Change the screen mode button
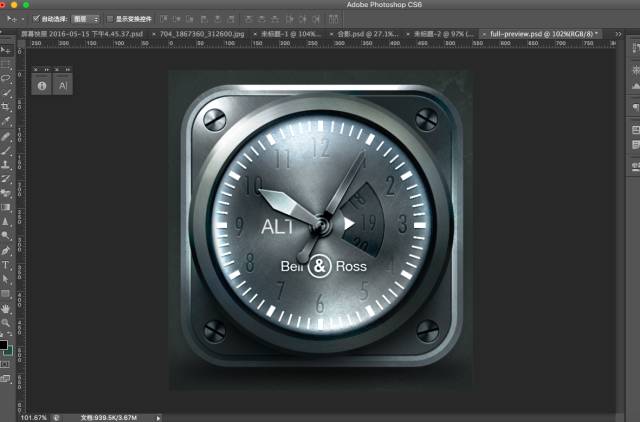The image size is (640, 422). [5, 379]
